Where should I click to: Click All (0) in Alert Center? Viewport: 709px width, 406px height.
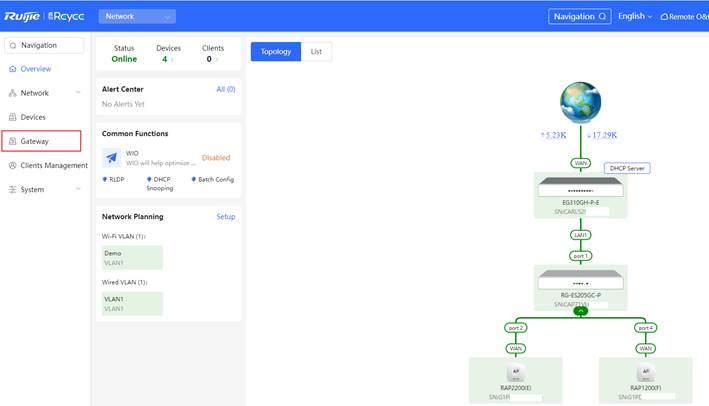tap(226, 89)
